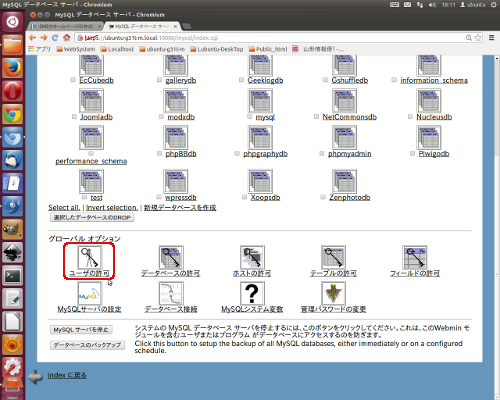The width and height of the screenshot is (500, 400).
Task: Click the phpBBdb database icon
Action: [x=176, y=137]
